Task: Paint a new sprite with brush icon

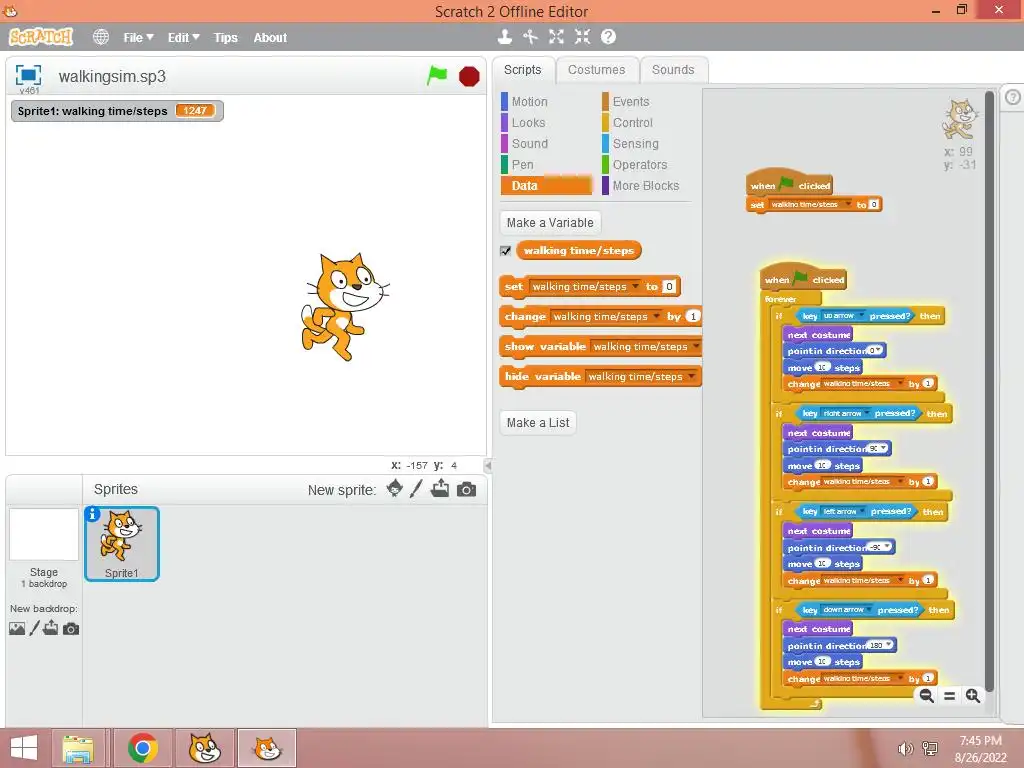Action: pos(416,488)
